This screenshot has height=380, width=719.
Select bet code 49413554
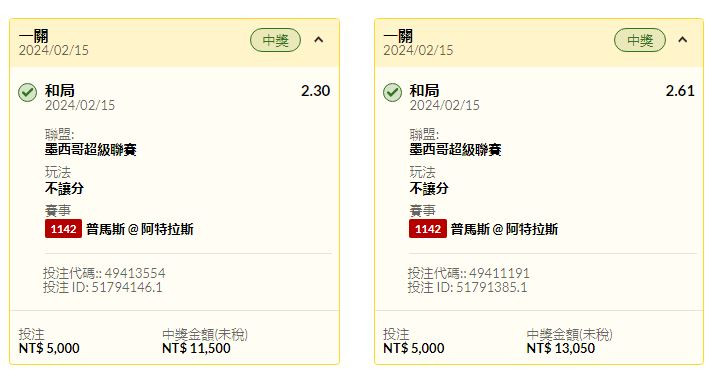coord(135,273)
